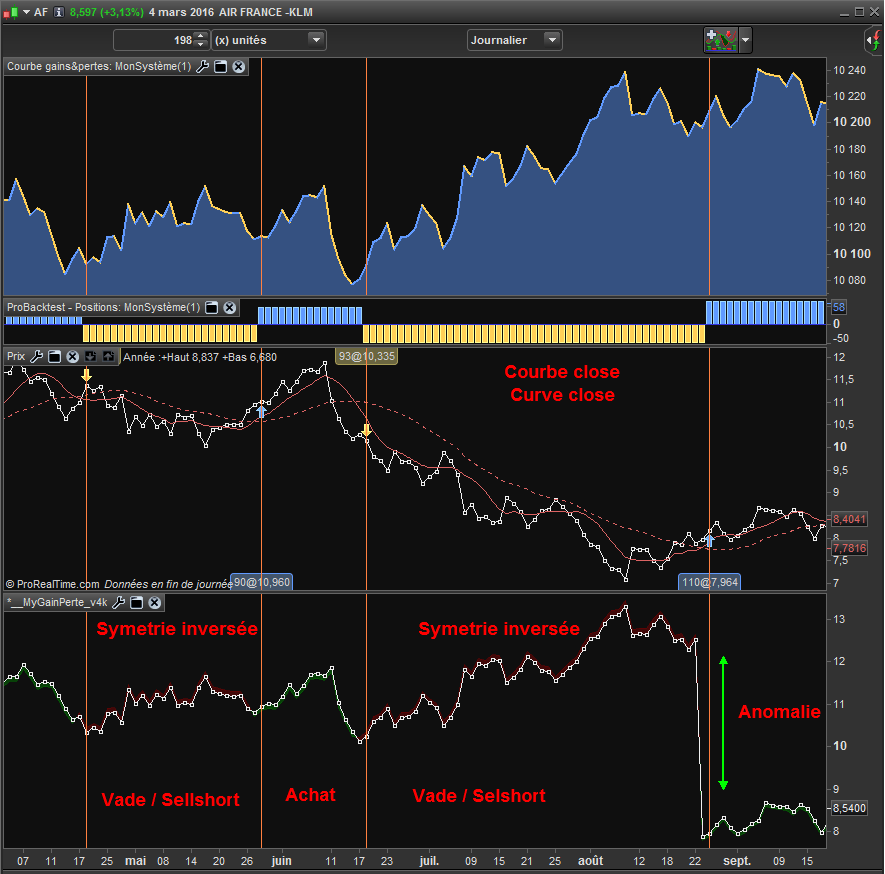This screenshot has height=874, width=885.
Task: Maximize the Prix panel
Action: tap(54, 357)
